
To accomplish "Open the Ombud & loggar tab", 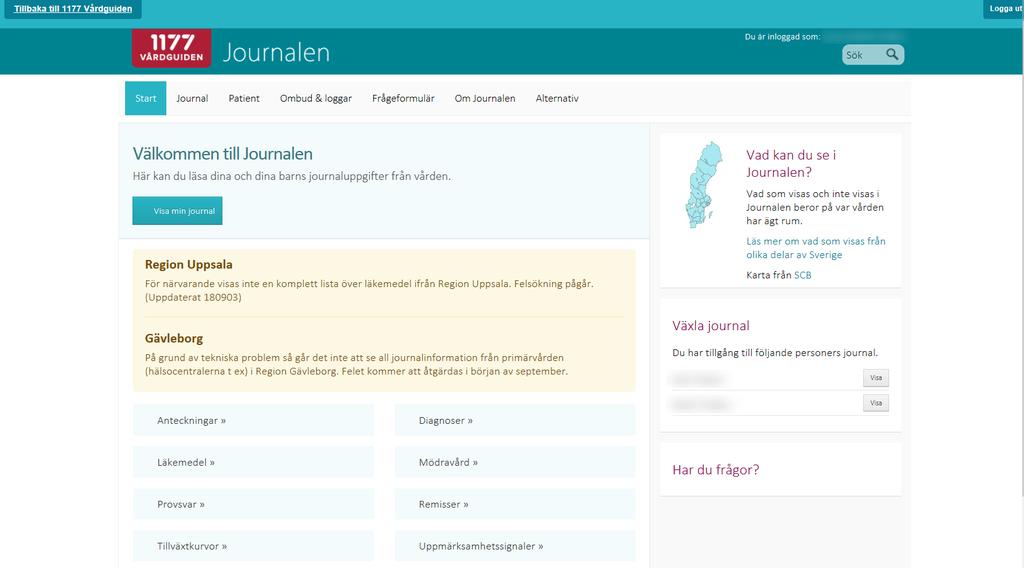I will pos(315,99).
